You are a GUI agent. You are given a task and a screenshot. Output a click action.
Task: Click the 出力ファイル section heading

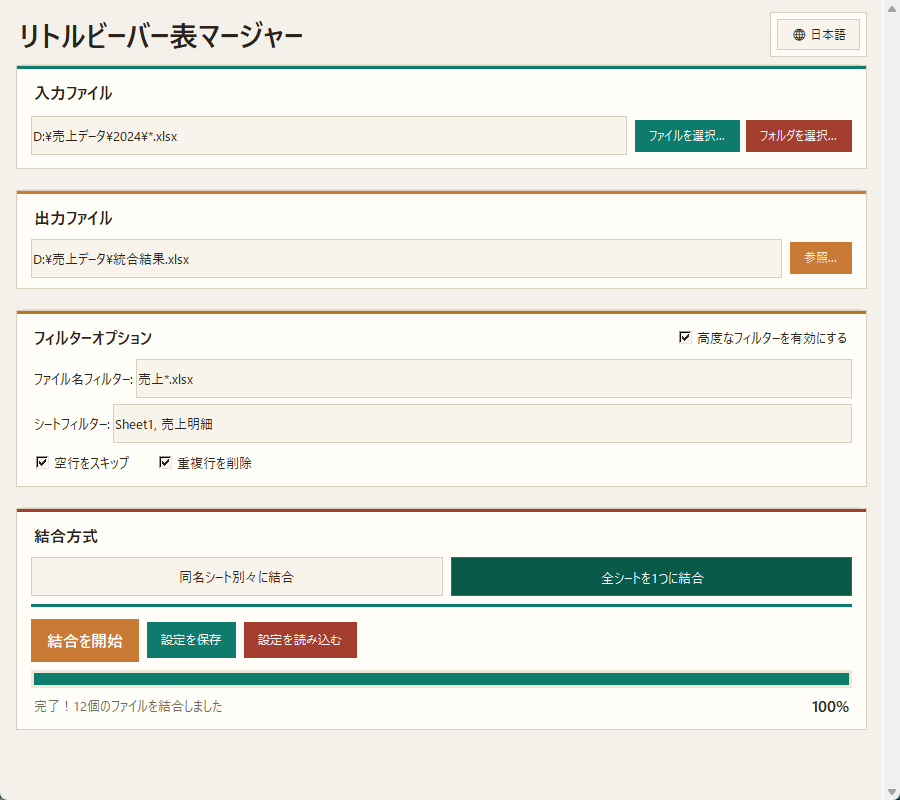(73, 218)
